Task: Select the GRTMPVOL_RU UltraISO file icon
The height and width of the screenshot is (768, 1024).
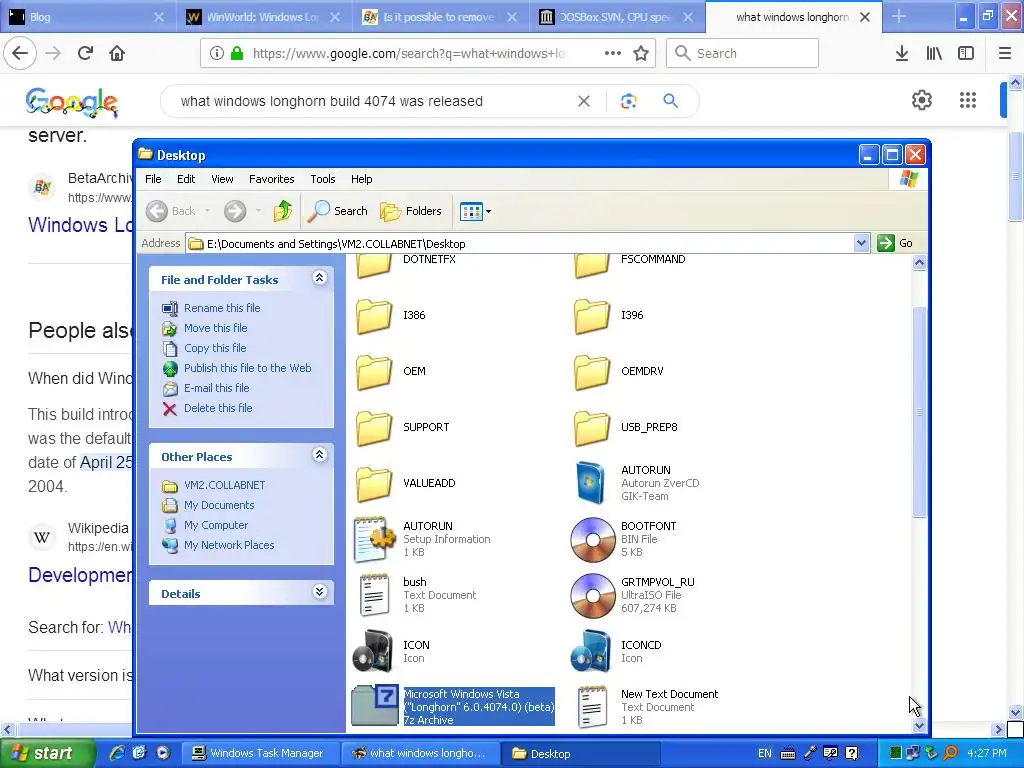Action: [x=592, y=596]
